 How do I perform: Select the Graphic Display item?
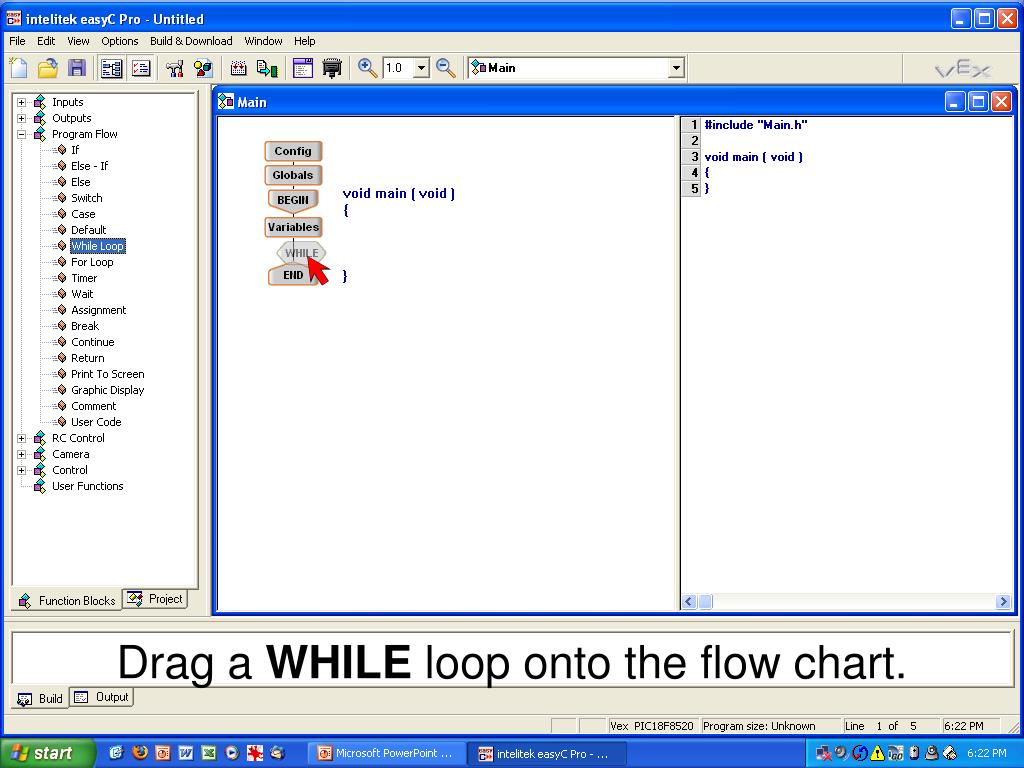pos(107,390)
